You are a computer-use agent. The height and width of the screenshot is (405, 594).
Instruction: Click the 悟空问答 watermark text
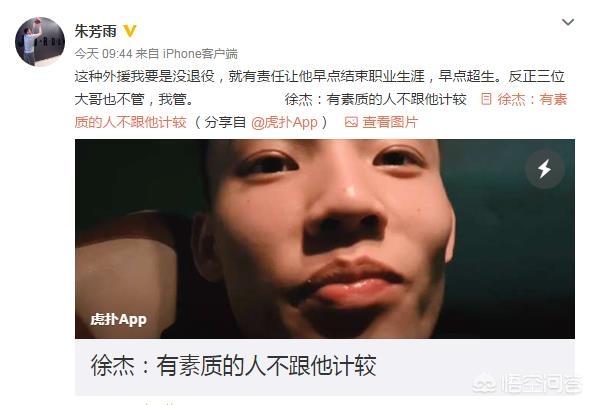(x=540, y=384)
